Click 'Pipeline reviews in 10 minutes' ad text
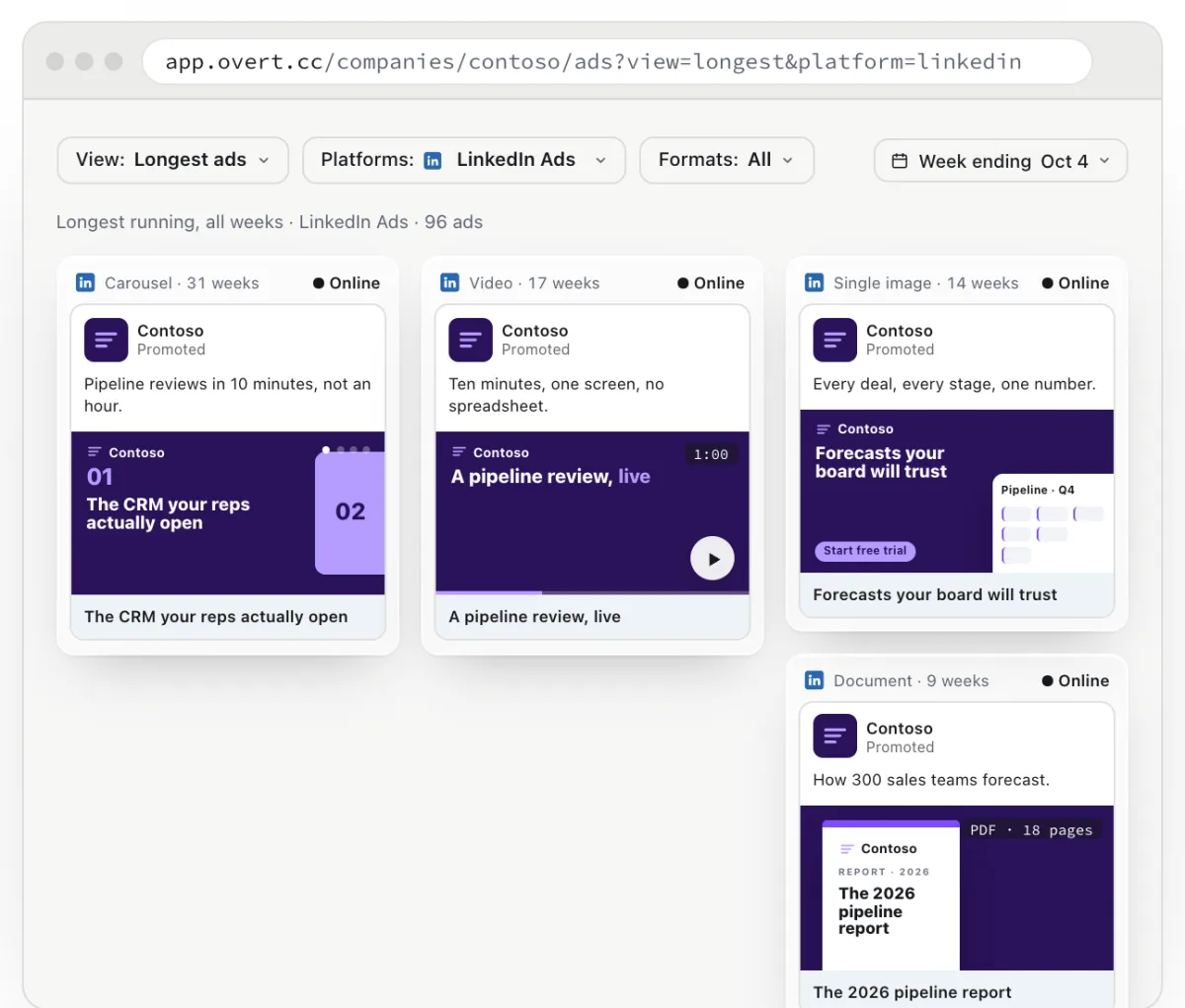The image size is (1185, 1008). [227, 395]
